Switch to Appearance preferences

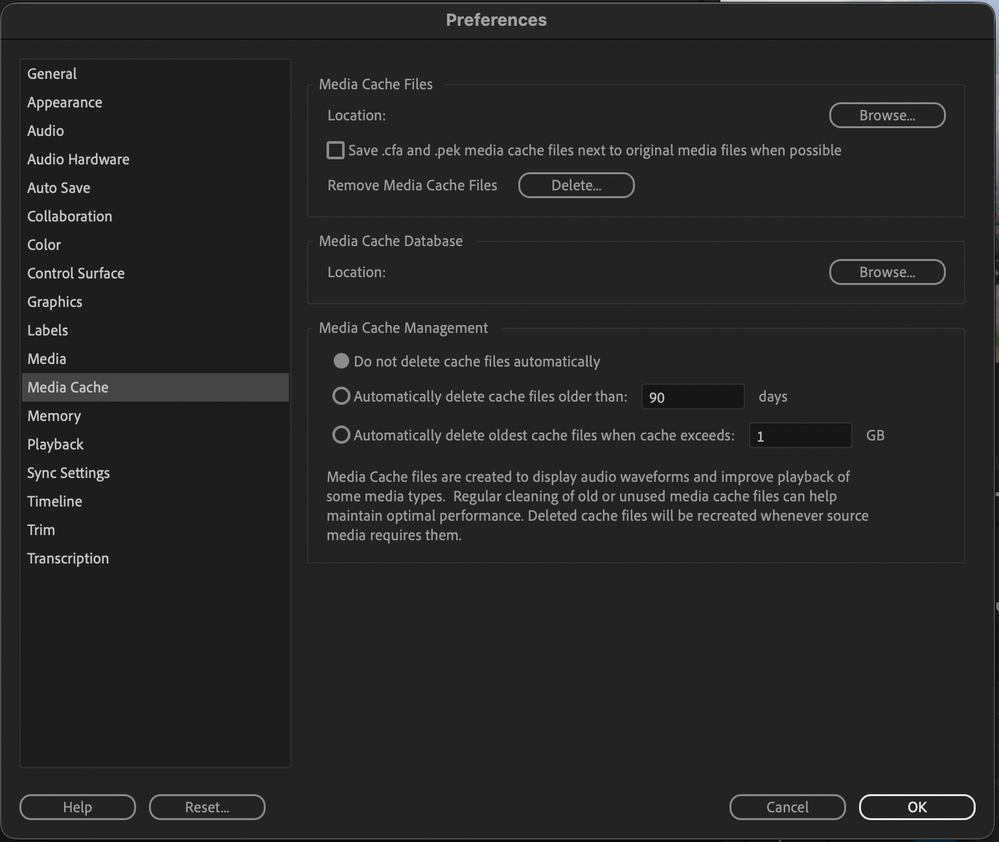click(65, 102)
